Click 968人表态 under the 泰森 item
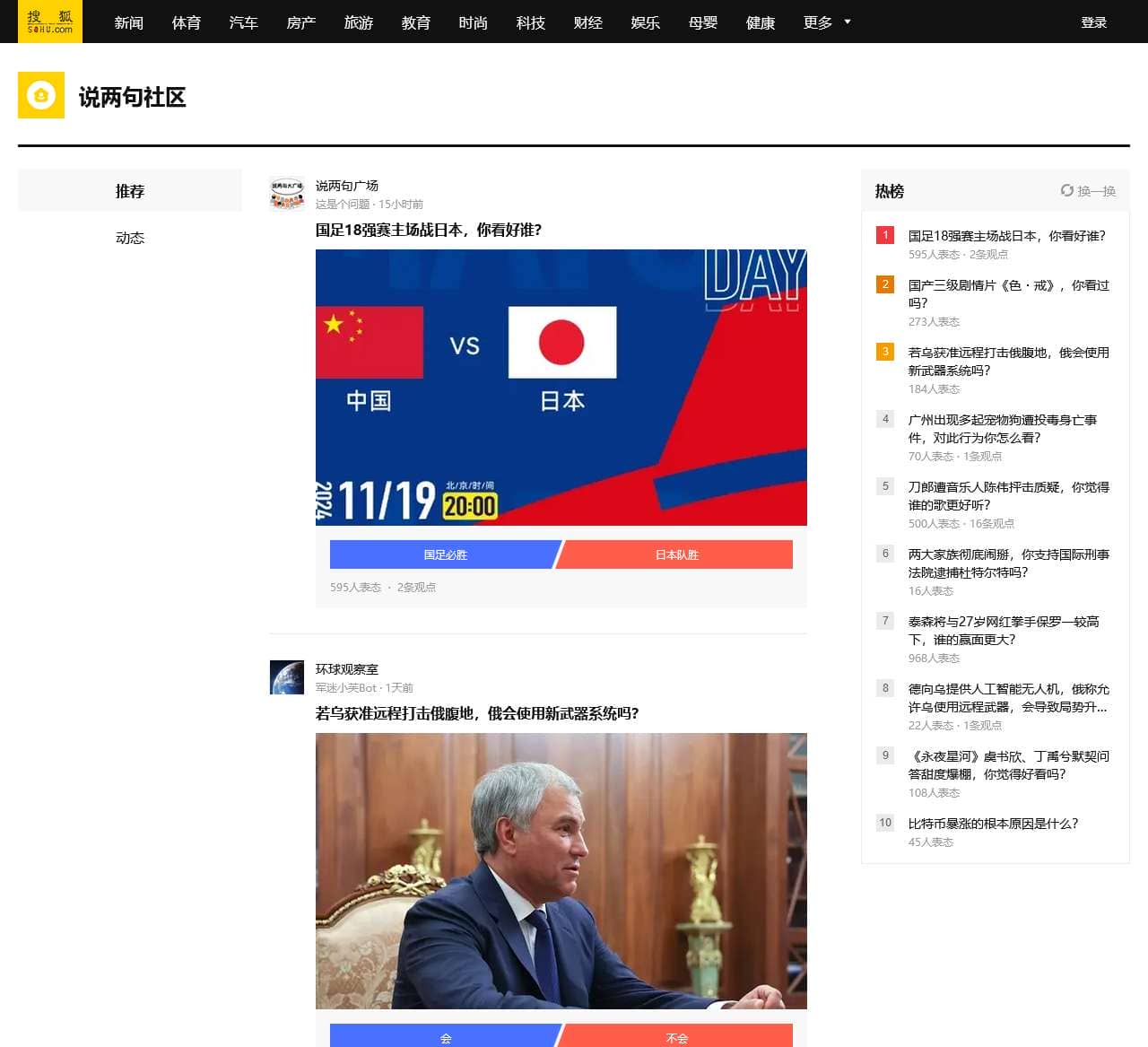The width and height of the screenshot is (1148, 1047). pos(934,659)
